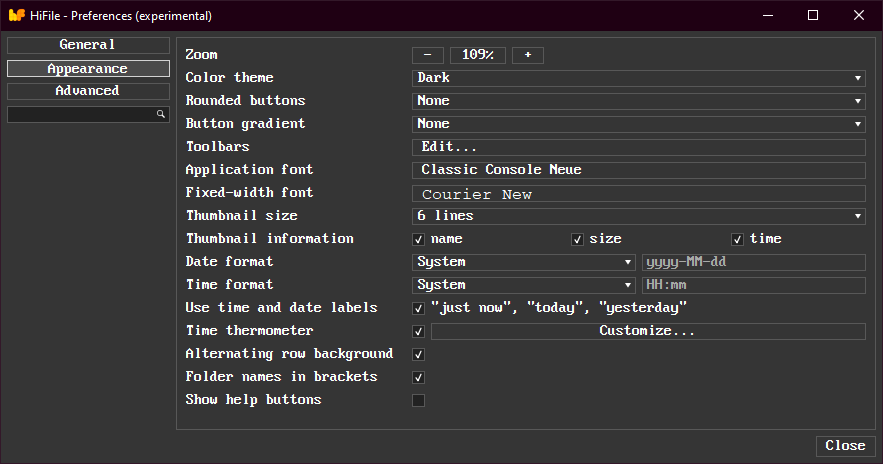Toggle thumbnail information time checkbox
The height and width of the screenshot is (464, 883).
pyautogui.click(x=737, y=239)
